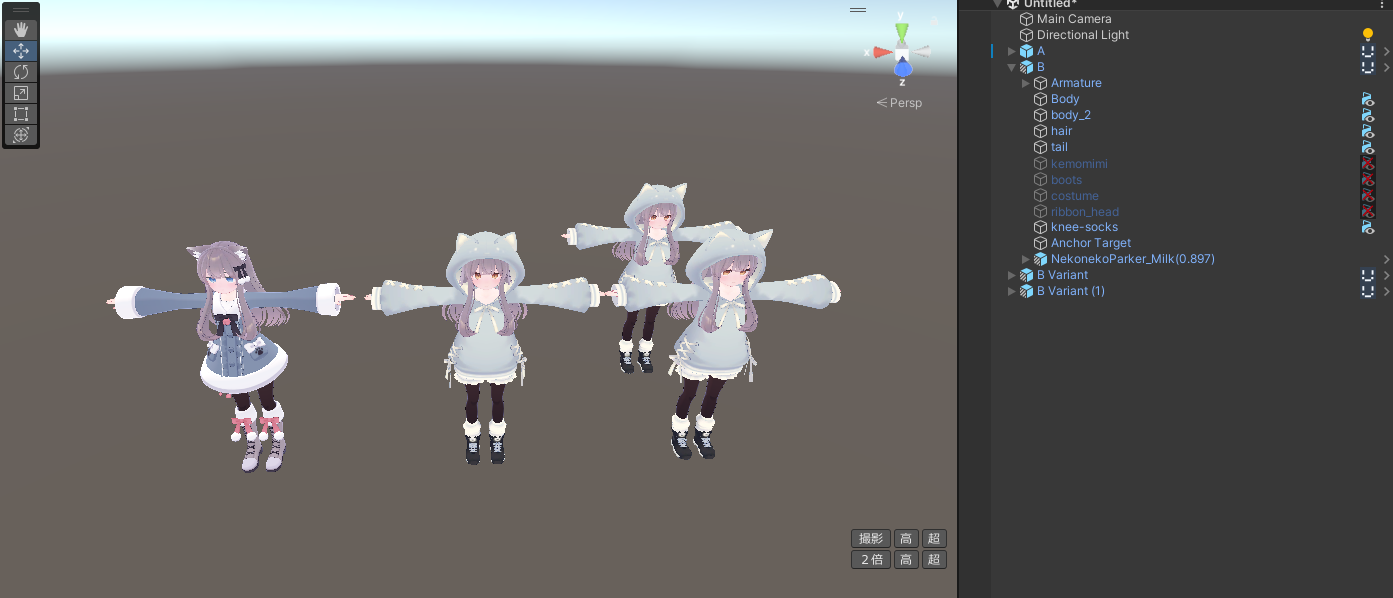Screen dimensions: 1393x598
Task: Select Main Camera in the hierarchy
Action: [1073, 19]
